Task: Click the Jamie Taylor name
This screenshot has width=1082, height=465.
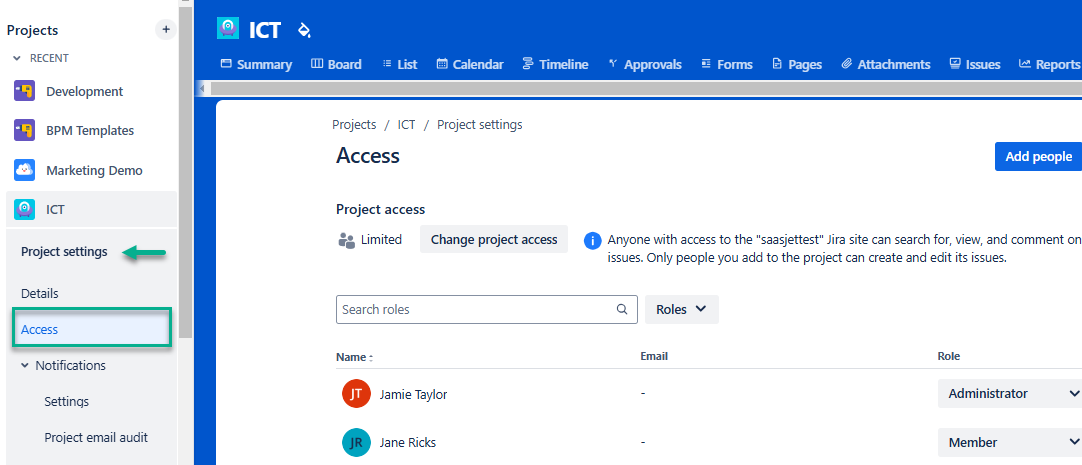Action: tap(413, 395)
